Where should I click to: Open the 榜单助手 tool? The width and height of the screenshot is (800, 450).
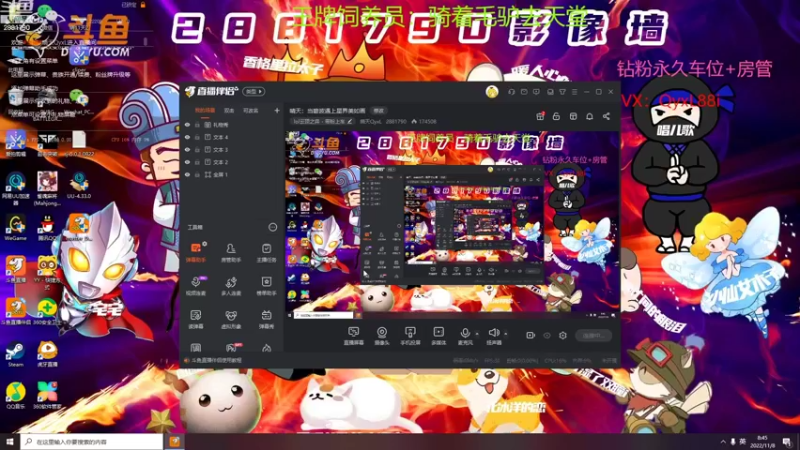click(x=266, y=286)
